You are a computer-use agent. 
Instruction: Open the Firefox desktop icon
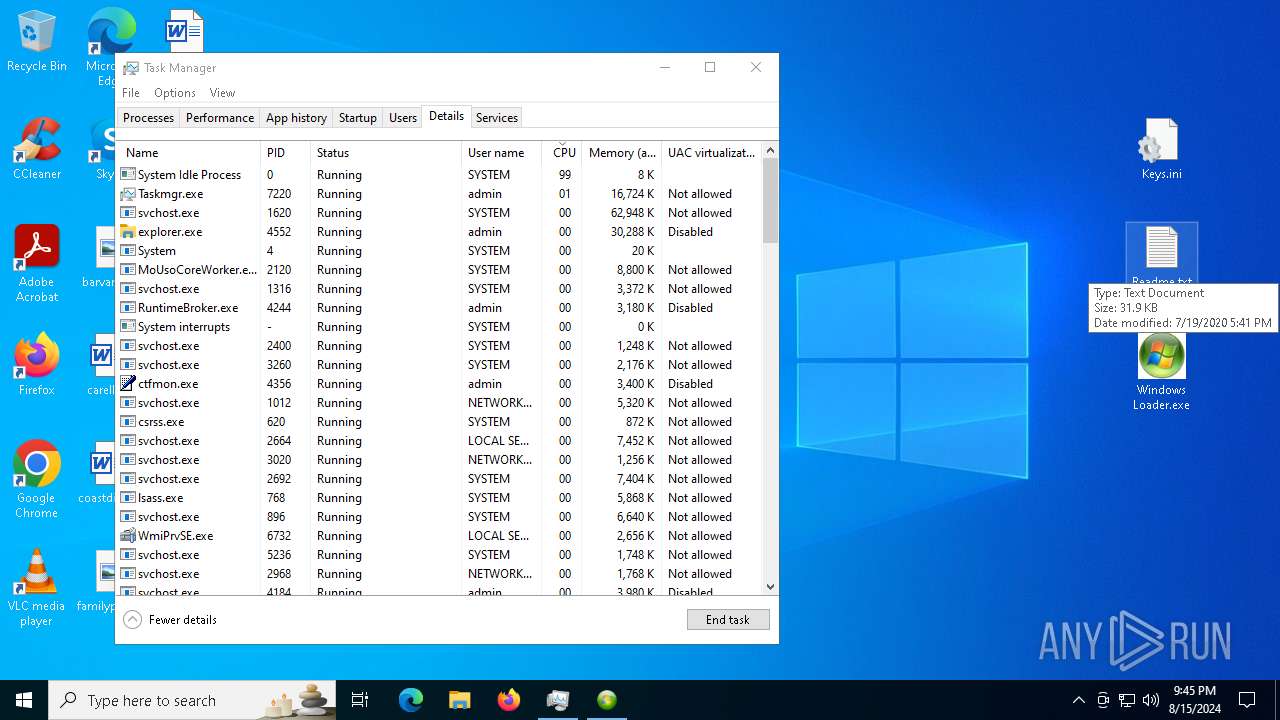37,364
